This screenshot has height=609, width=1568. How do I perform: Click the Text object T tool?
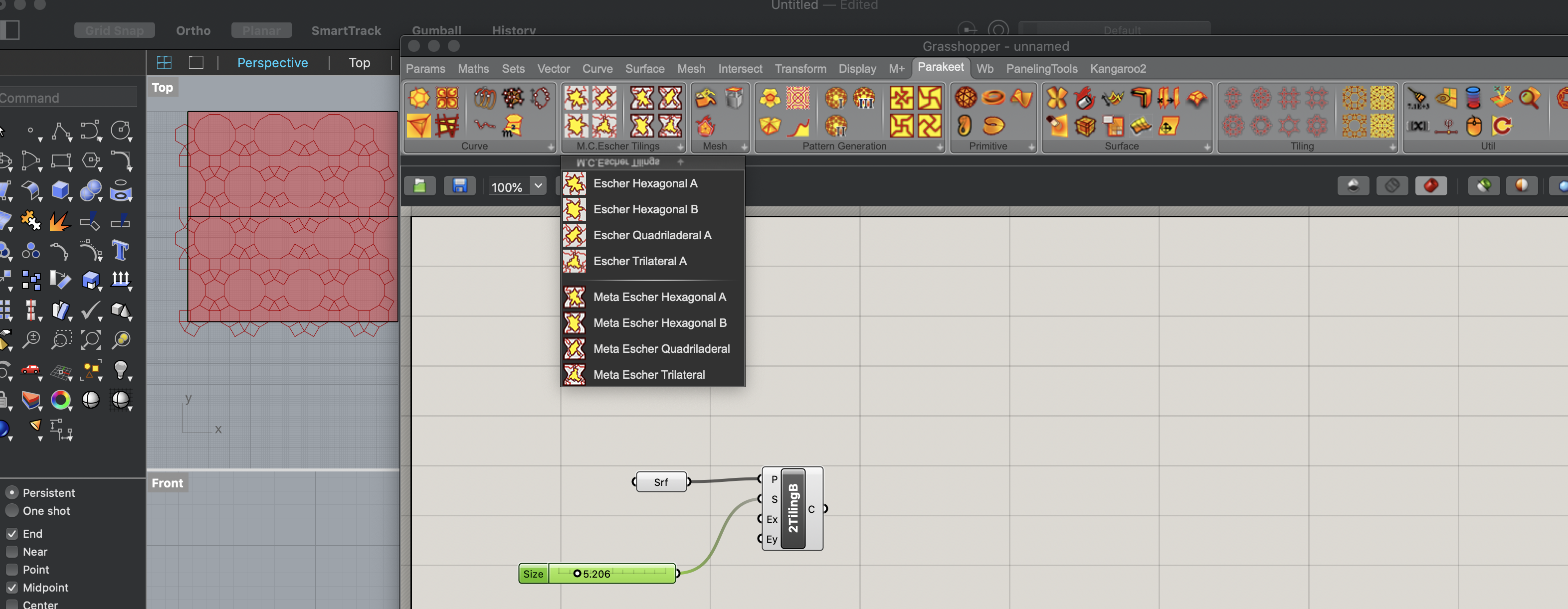pos(121,250)
